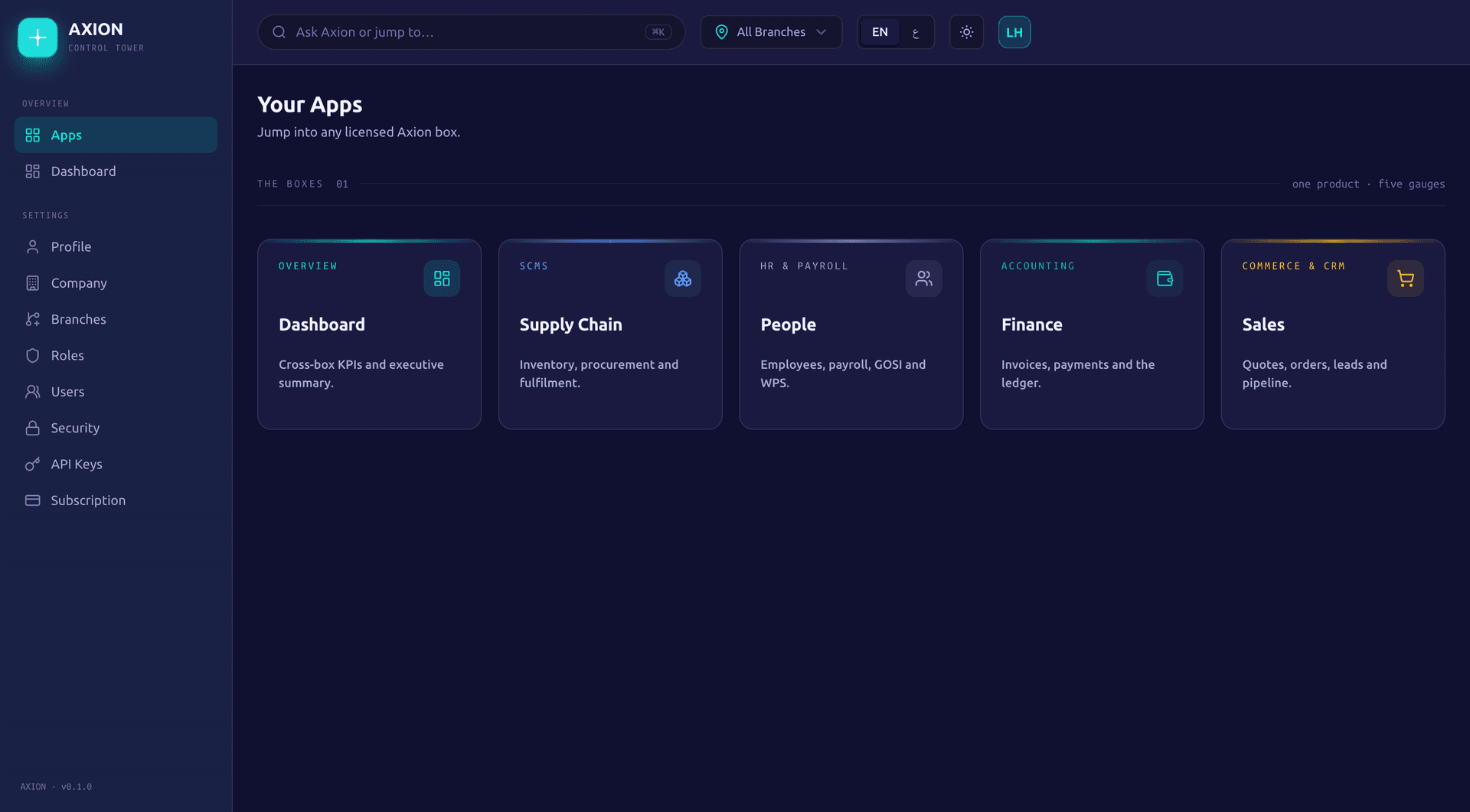Open the Dashboard app card
Viewport: 1470px width, 812px height.
(x=369, y=334)
